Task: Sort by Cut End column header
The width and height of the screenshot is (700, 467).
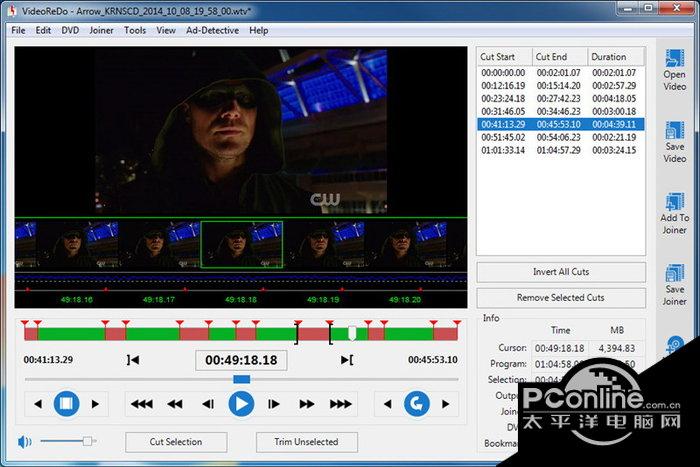Action: [x=560, y=57]
